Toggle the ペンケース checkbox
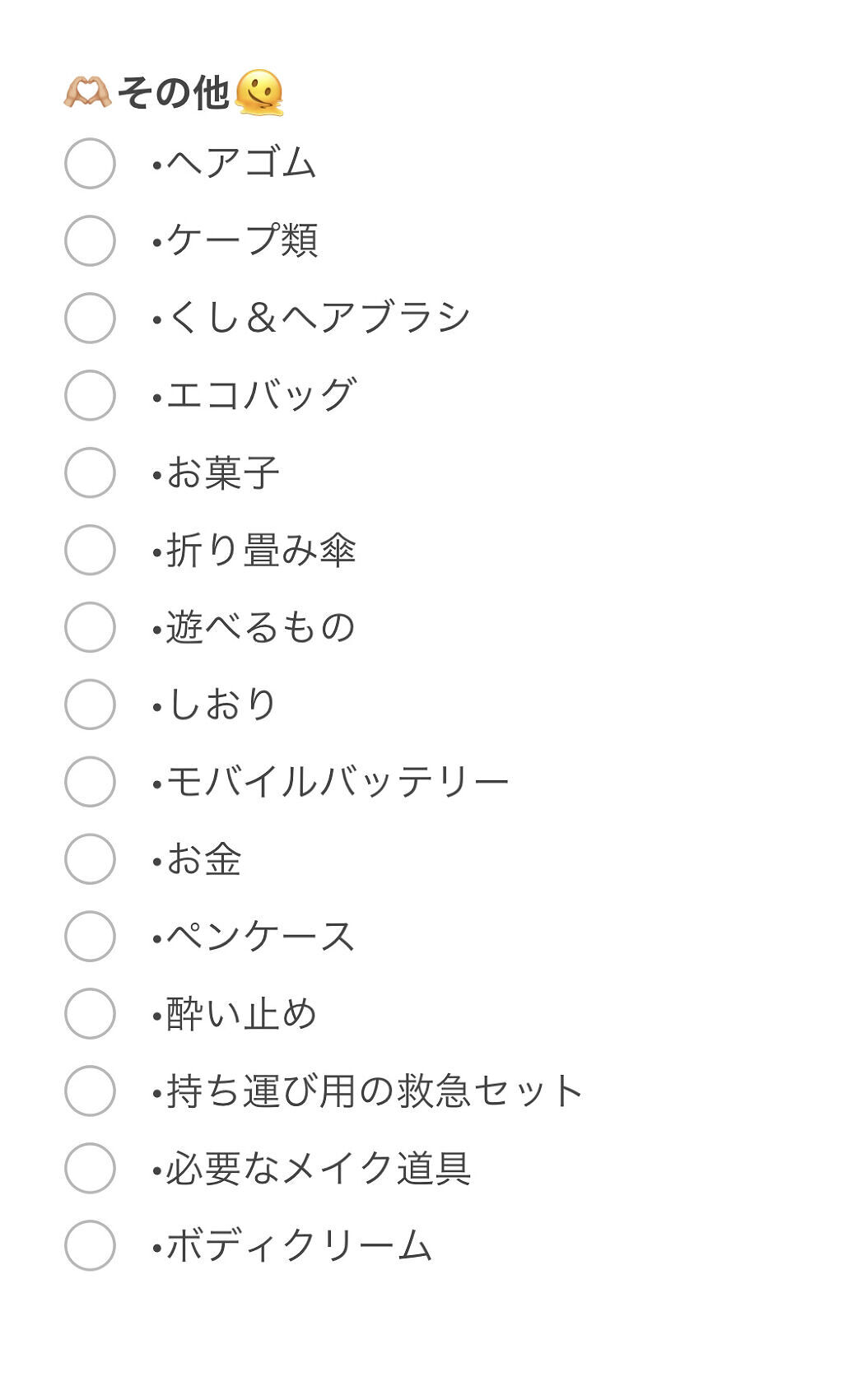Screen dimensions: 843x1400 (90, 937)
